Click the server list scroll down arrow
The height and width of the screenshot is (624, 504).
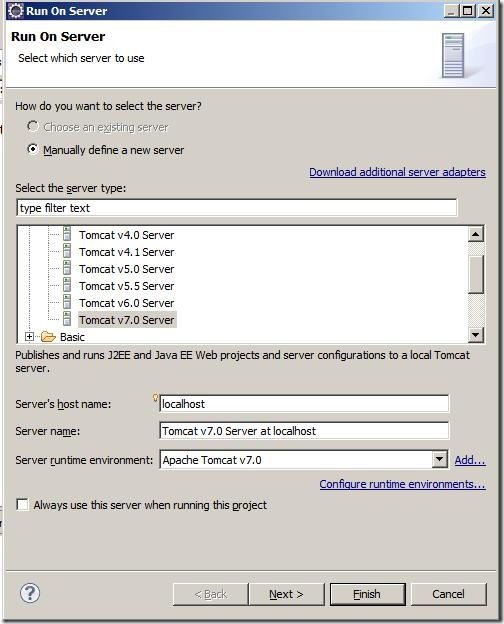(x=475, y=334)
